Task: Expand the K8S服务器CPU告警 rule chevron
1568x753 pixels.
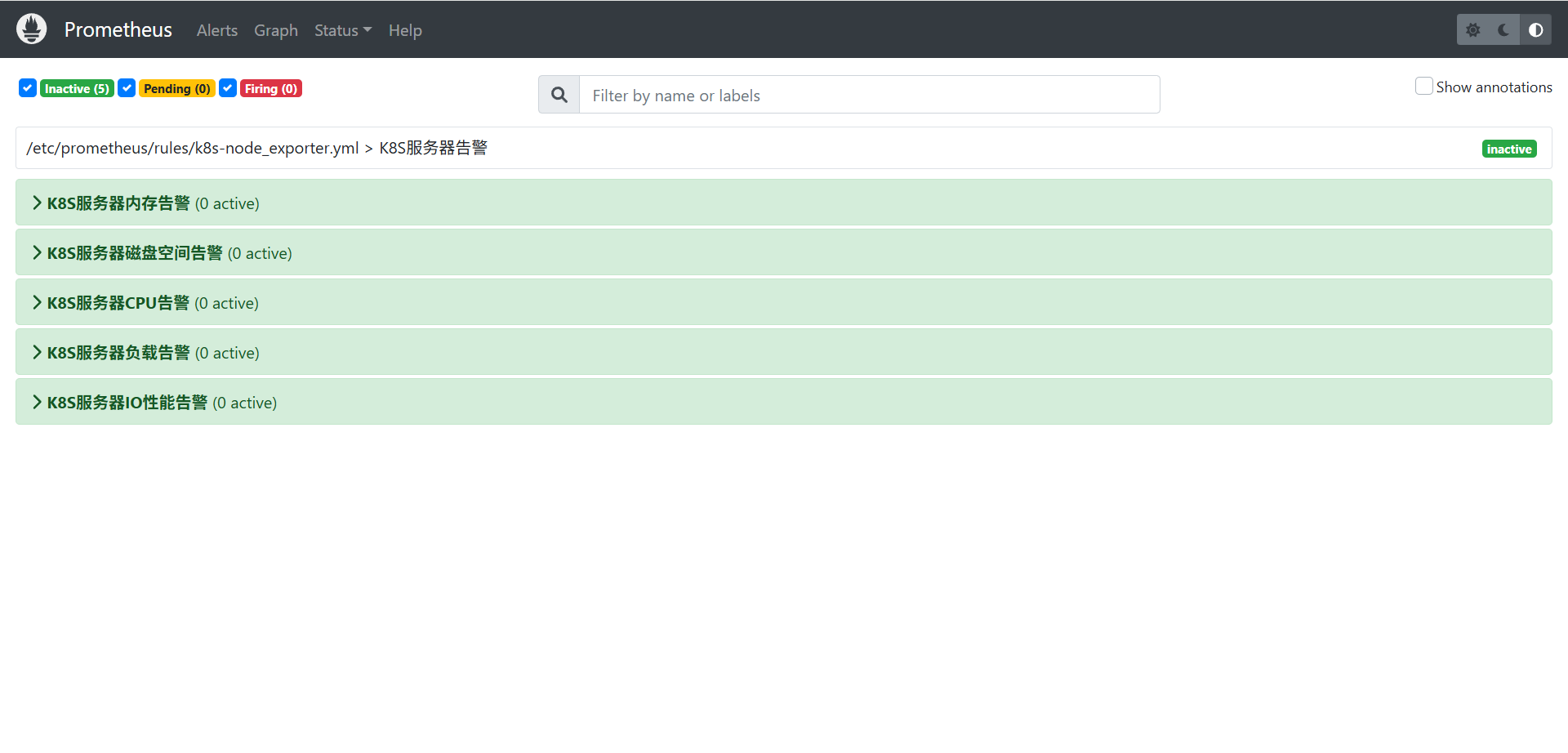Action: click(37, 302)
